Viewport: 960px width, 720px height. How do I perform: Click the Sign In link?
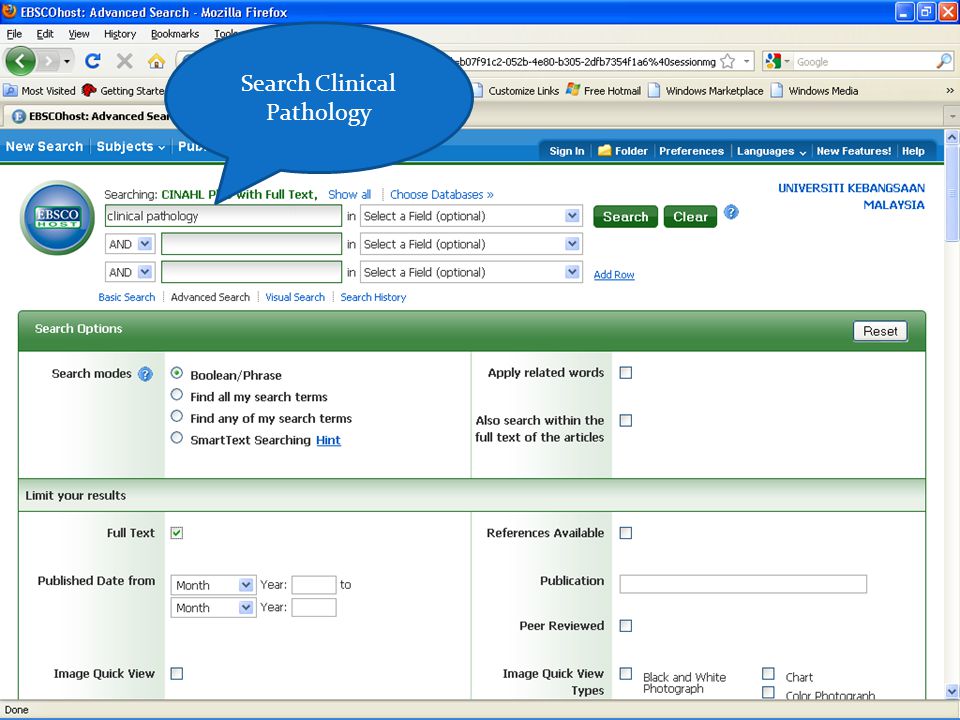tap(566, 151)
